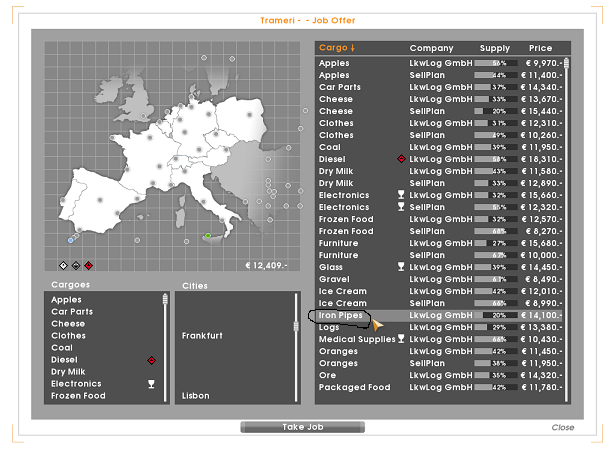This screenshot has height=461, width=615.
Task: Sort the job offers by Price
Action: click(540, 48)
